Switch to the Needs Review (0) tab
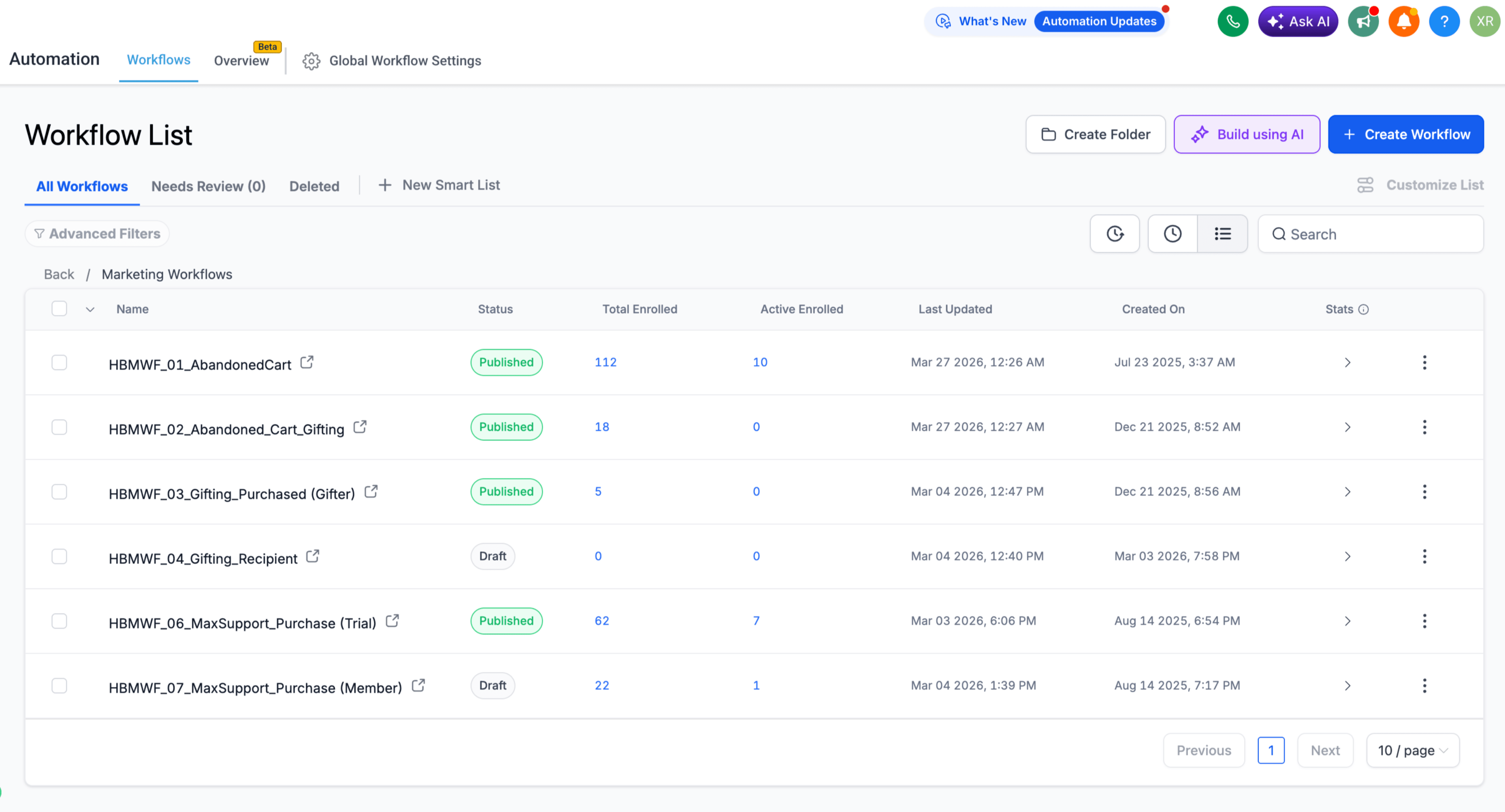1505x812 pixels. pyautogui.click(x=209, y=186)
